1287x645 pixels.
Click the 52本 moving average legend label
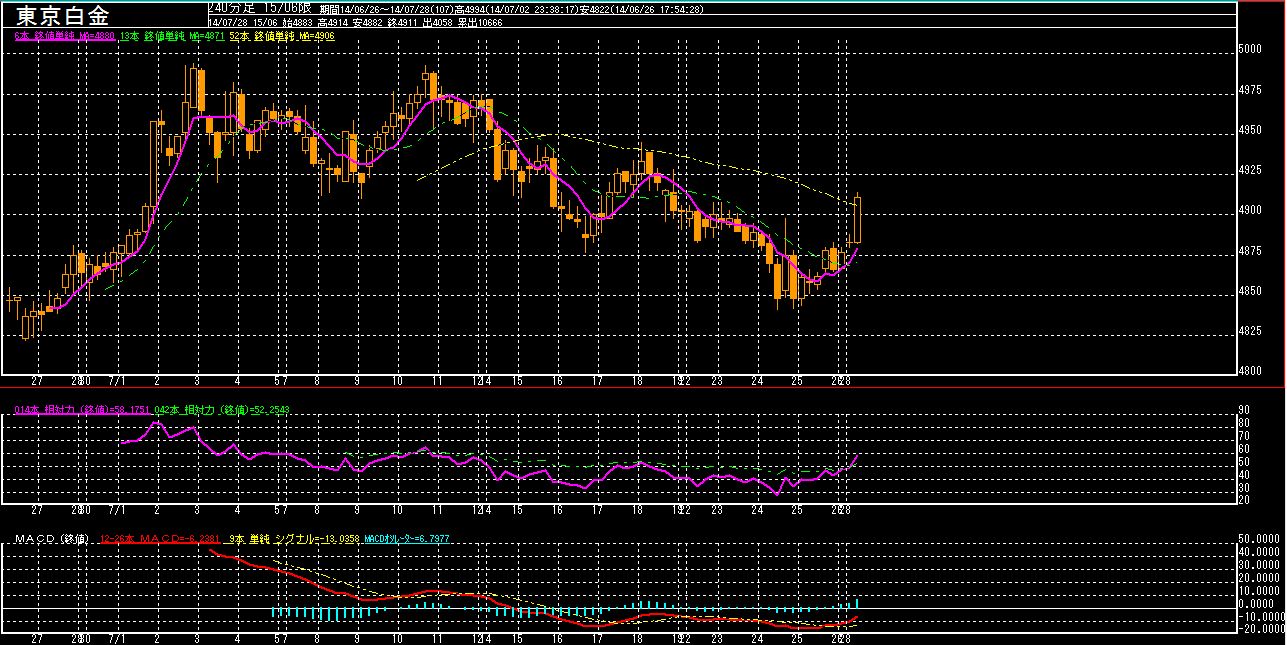point(280,36)
